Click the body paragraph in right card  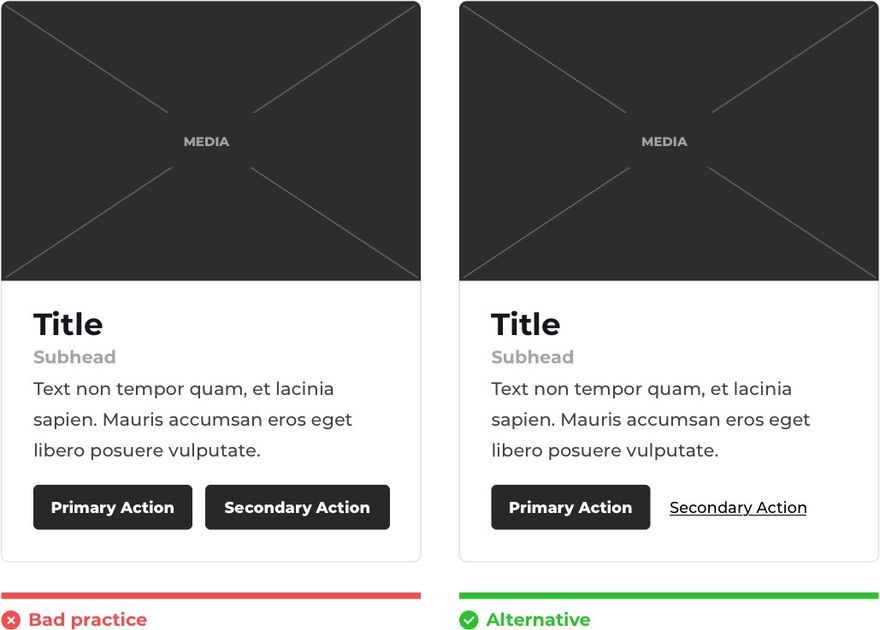pyautogui.click(x=650, y=420)
